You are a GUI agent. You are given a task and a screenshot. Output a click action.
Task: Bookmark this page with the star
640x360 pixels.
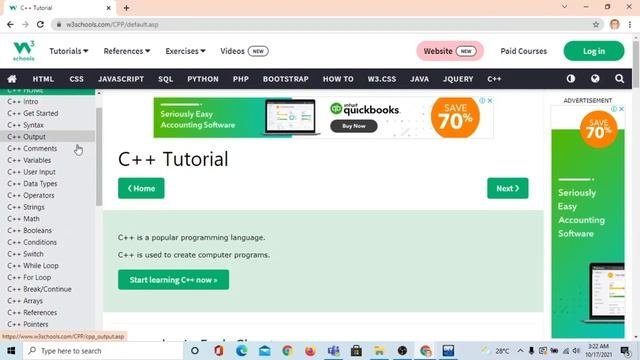[596, 24]
